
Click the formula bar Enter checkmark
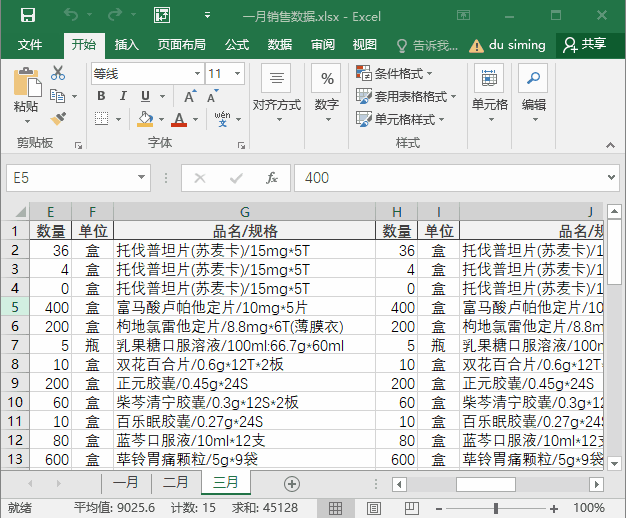tap(236, 178)
